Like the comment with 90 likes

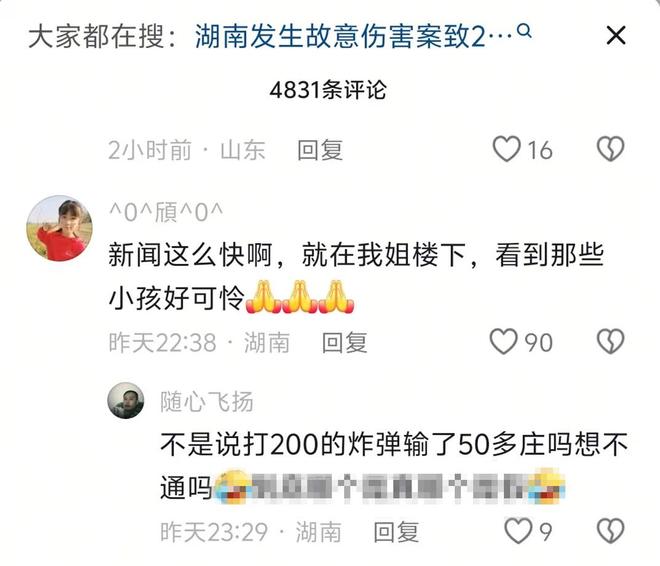[503, 341]
